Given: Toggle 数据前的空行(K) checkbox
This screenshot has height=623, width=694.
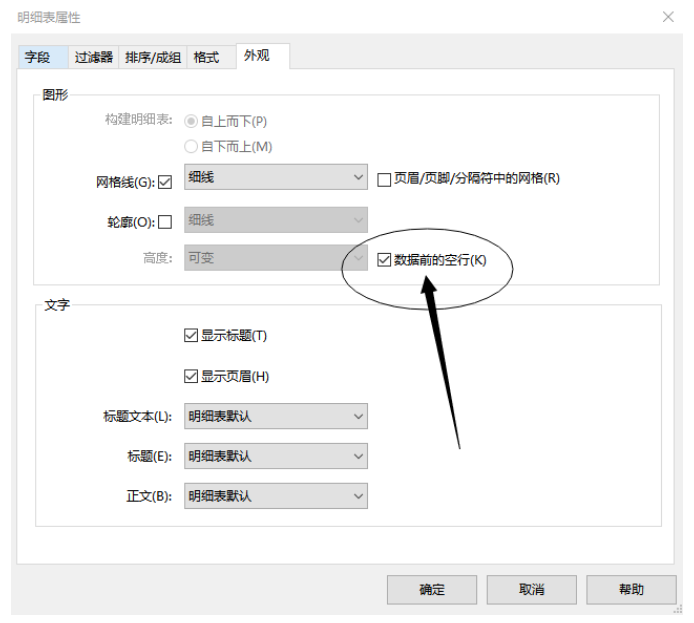Looking at the screenshot, I should coord(384,260).
